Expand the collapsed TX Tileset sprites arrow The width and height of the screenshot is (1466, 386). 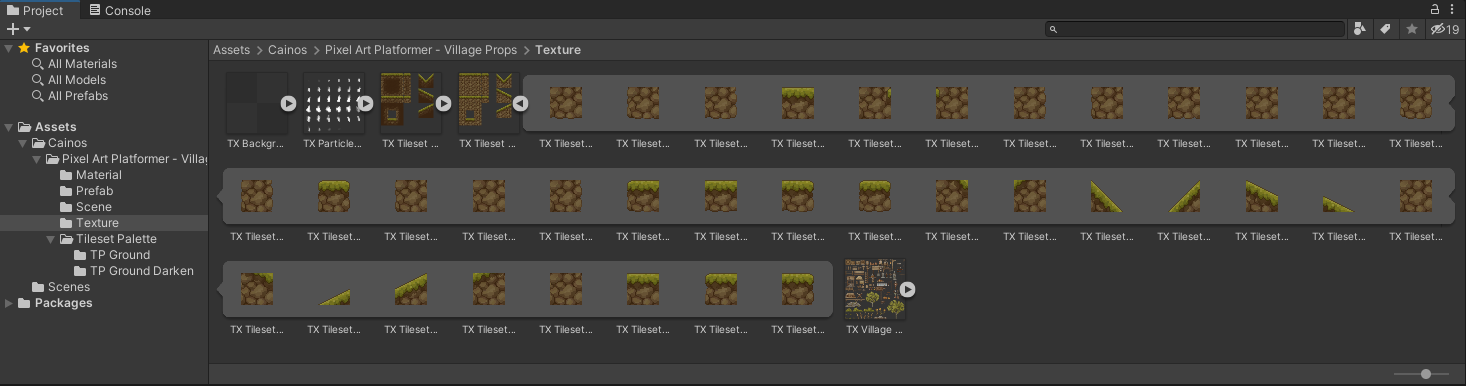(x=443, y=103)
